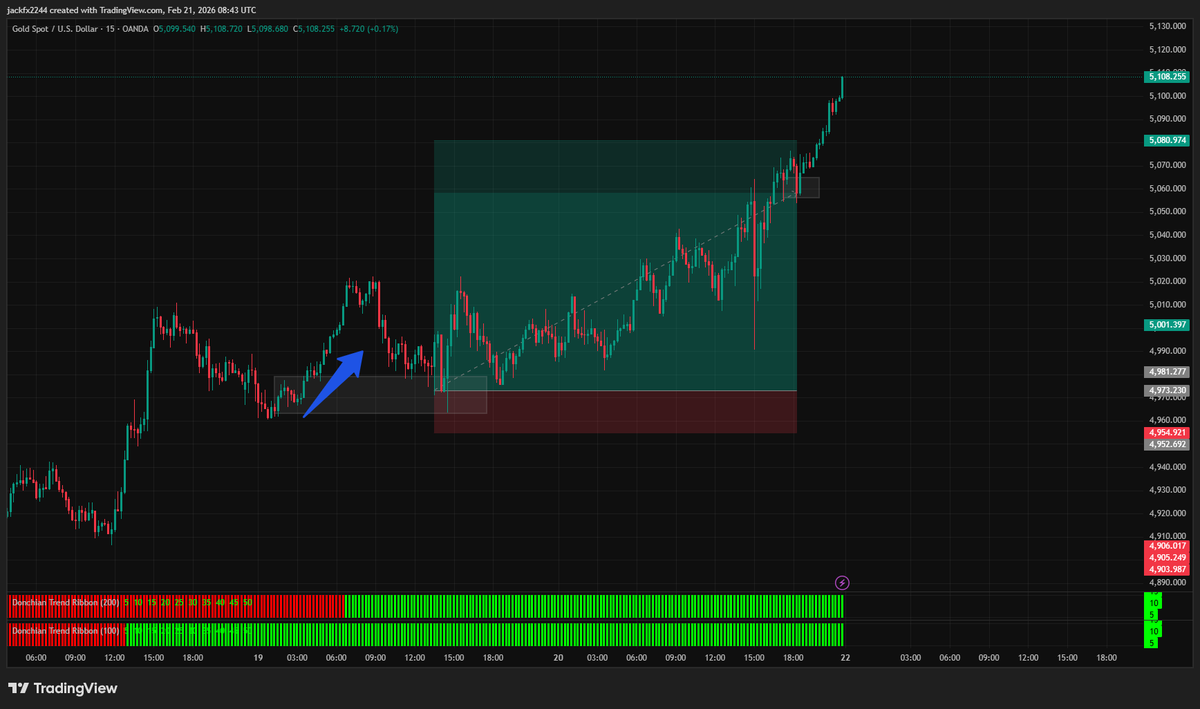Open the TradingView logo link
Image resolution: width=1200 pixels, height=709 pixels.
tap(63, 688)
